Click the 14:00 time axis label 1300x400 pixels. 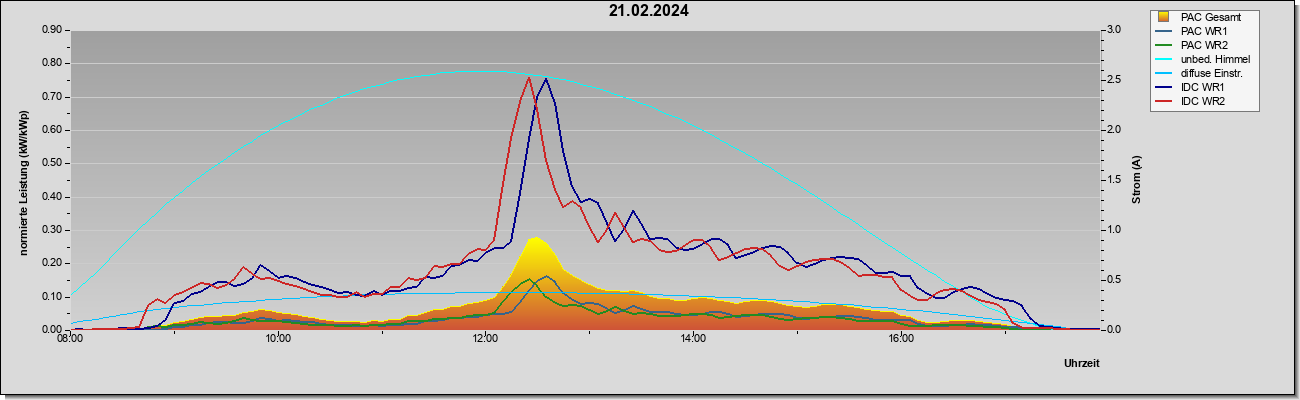[693, 339]
